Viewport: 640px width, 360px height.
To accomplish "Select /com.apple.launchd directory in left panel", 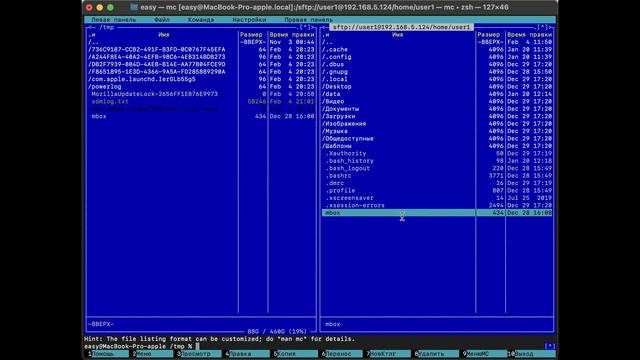I will click(x=201, y=79).
